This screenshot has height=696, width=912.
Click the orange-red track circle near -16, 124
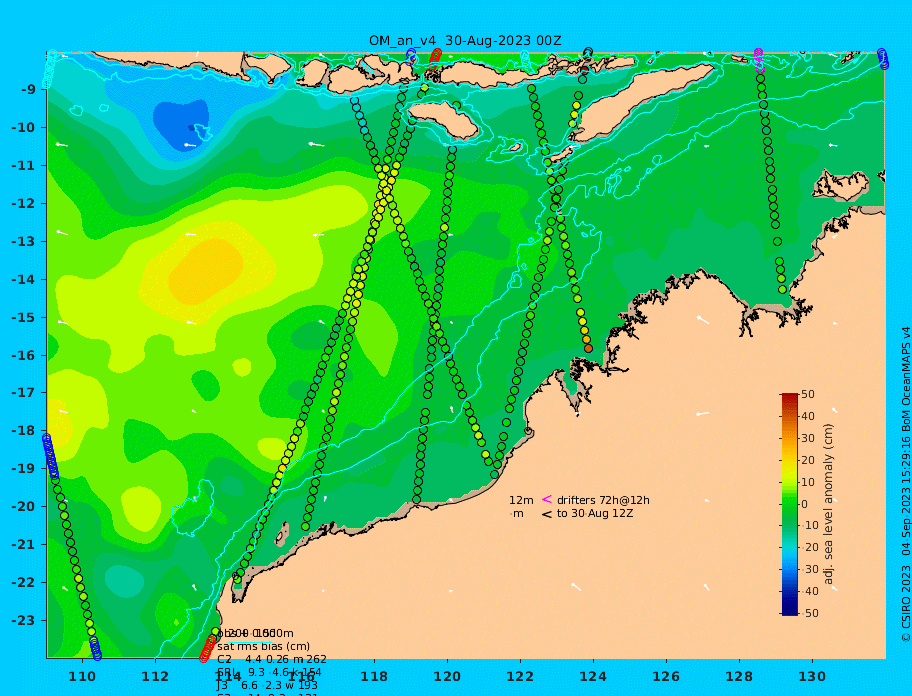tap(588, 348)
